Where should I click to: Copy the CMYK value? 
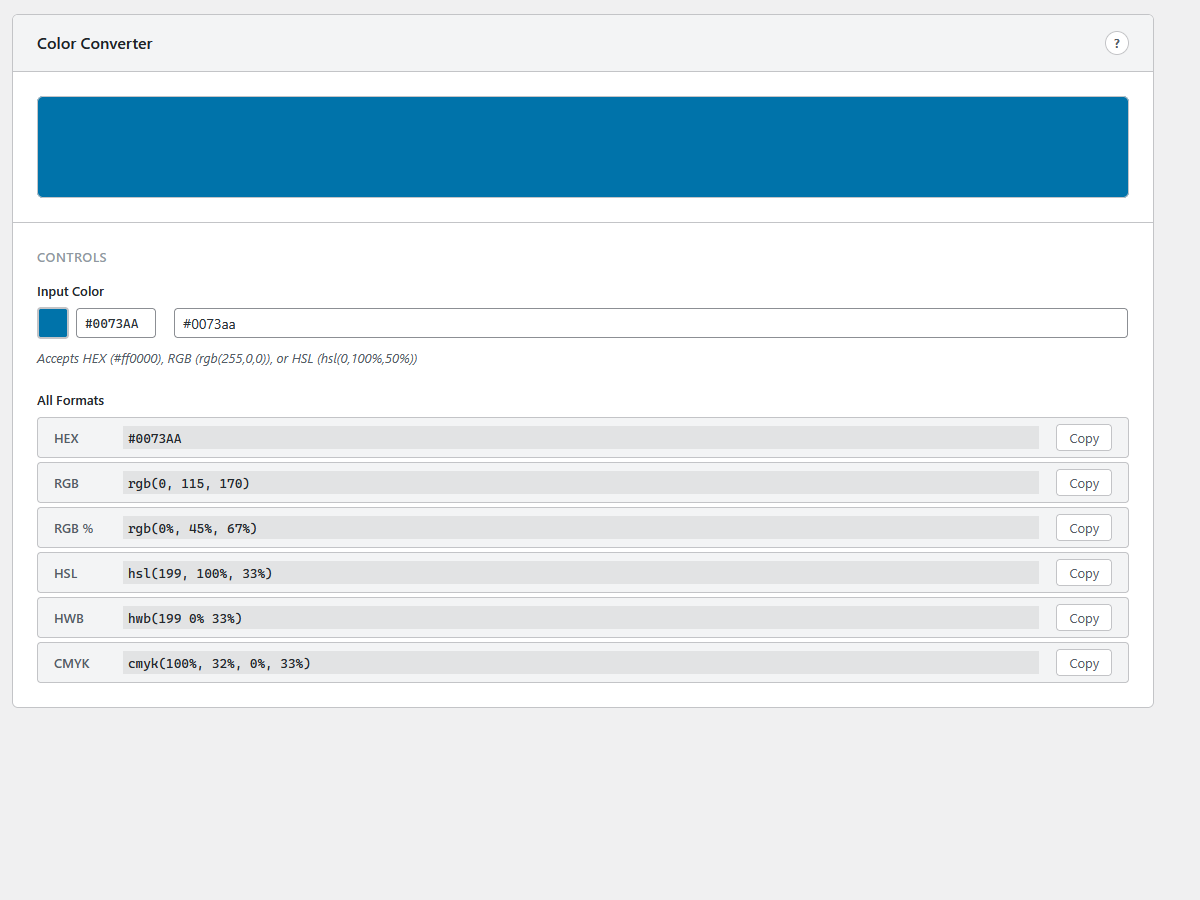(x=1083, y=662)
